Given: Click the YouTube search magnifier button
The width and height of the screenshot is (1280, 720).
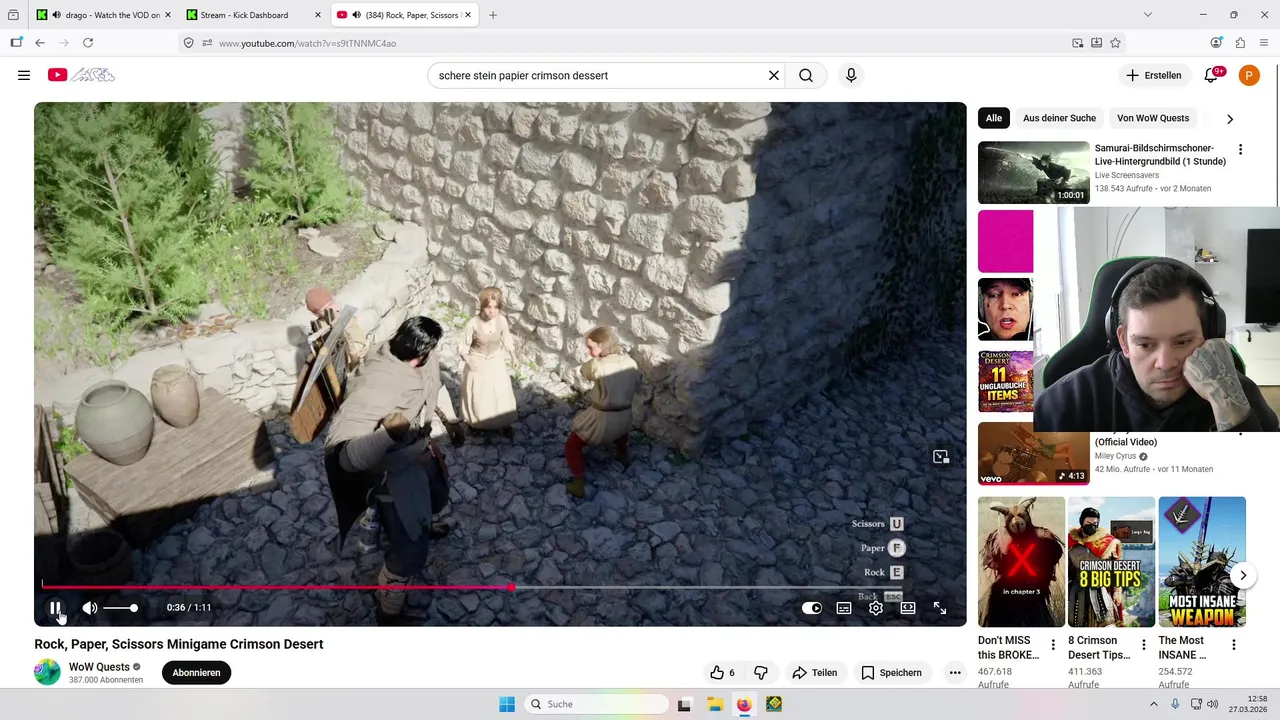Looking at the screenshot, I should (x=806, y=75).
